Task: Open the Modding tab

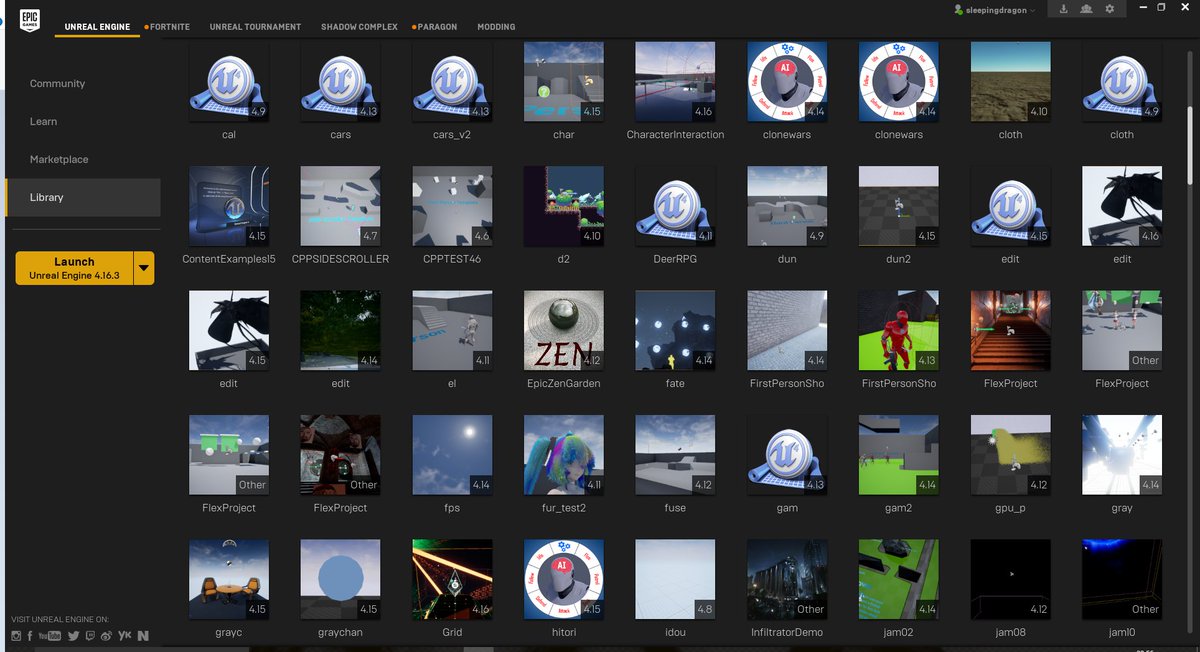Action: pos(496,27)
